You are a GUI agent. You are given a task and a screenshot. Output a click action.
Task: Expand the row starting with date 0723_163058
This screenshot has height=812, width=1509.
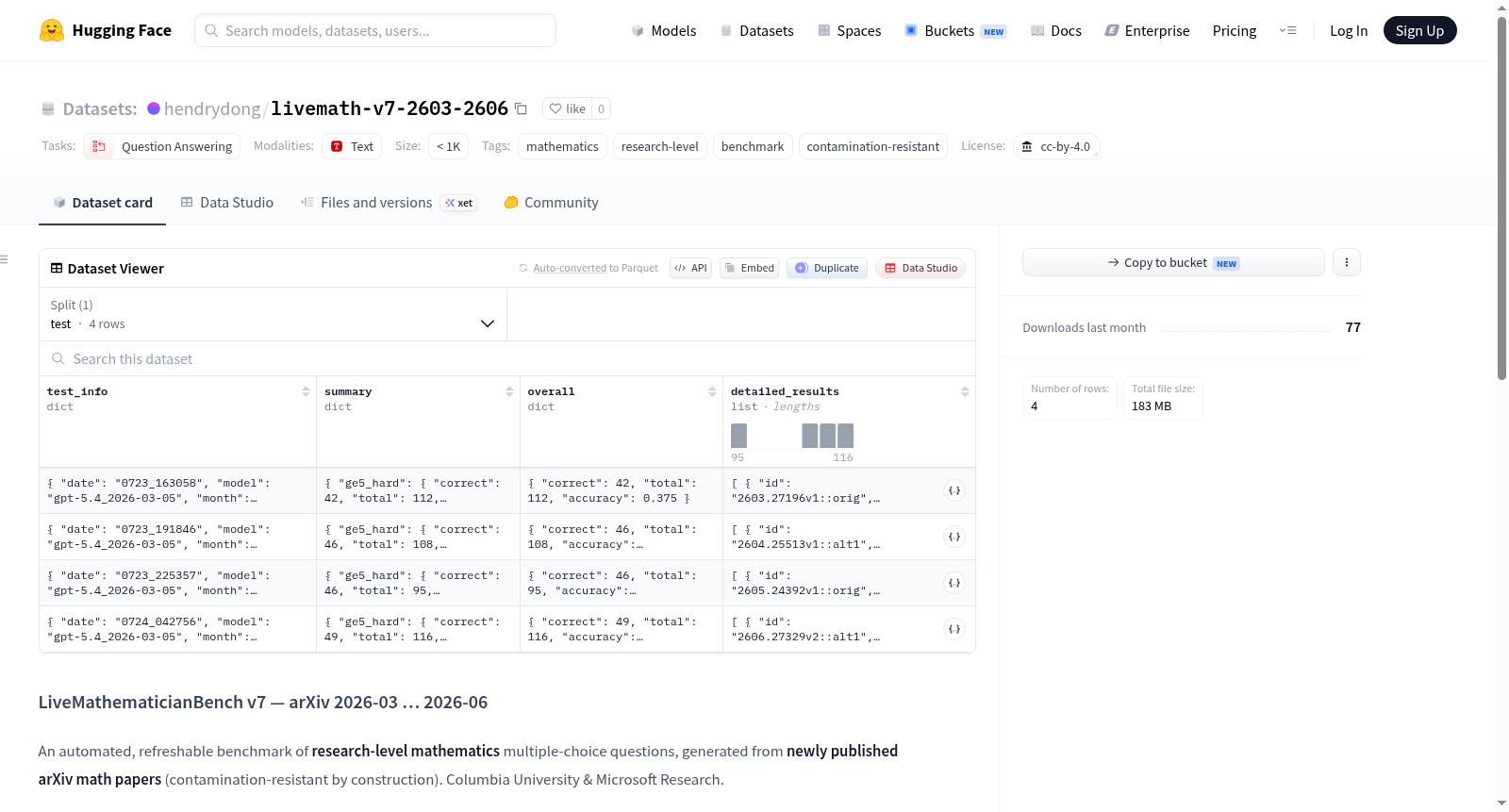[x=954, y=490]
